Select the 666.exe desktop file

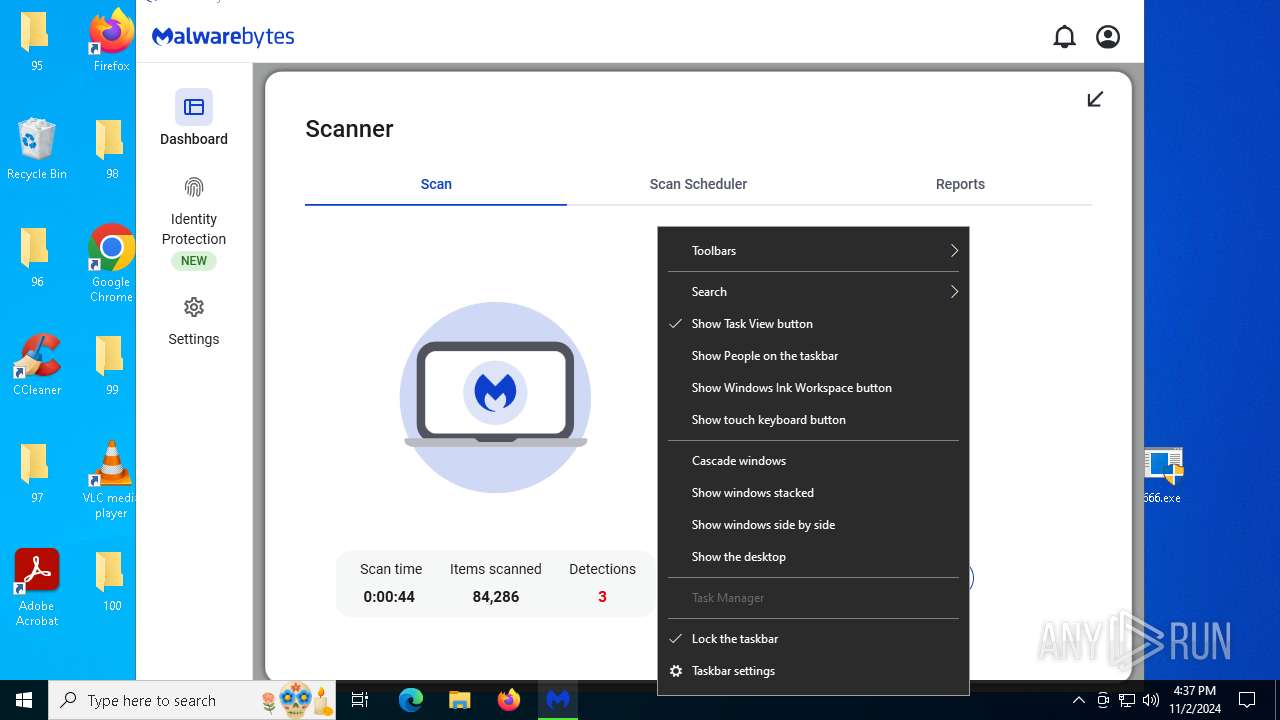coord(1163,475)
